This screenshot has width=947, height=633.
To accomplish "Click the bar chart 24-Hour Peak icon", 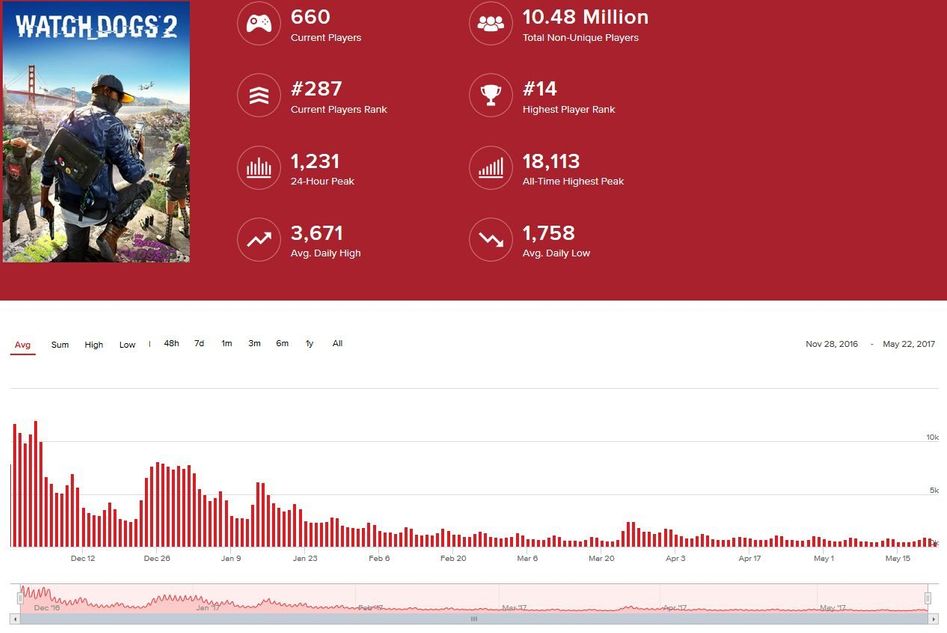I will pyautogui.click(x=258, y=167).
